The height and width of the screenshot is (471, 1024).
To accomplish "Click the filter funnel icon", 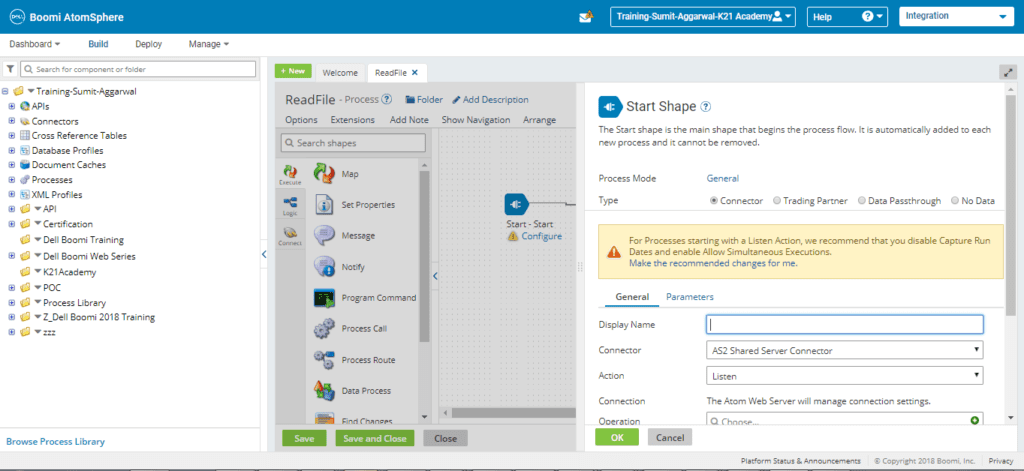I will pos(10,69).
